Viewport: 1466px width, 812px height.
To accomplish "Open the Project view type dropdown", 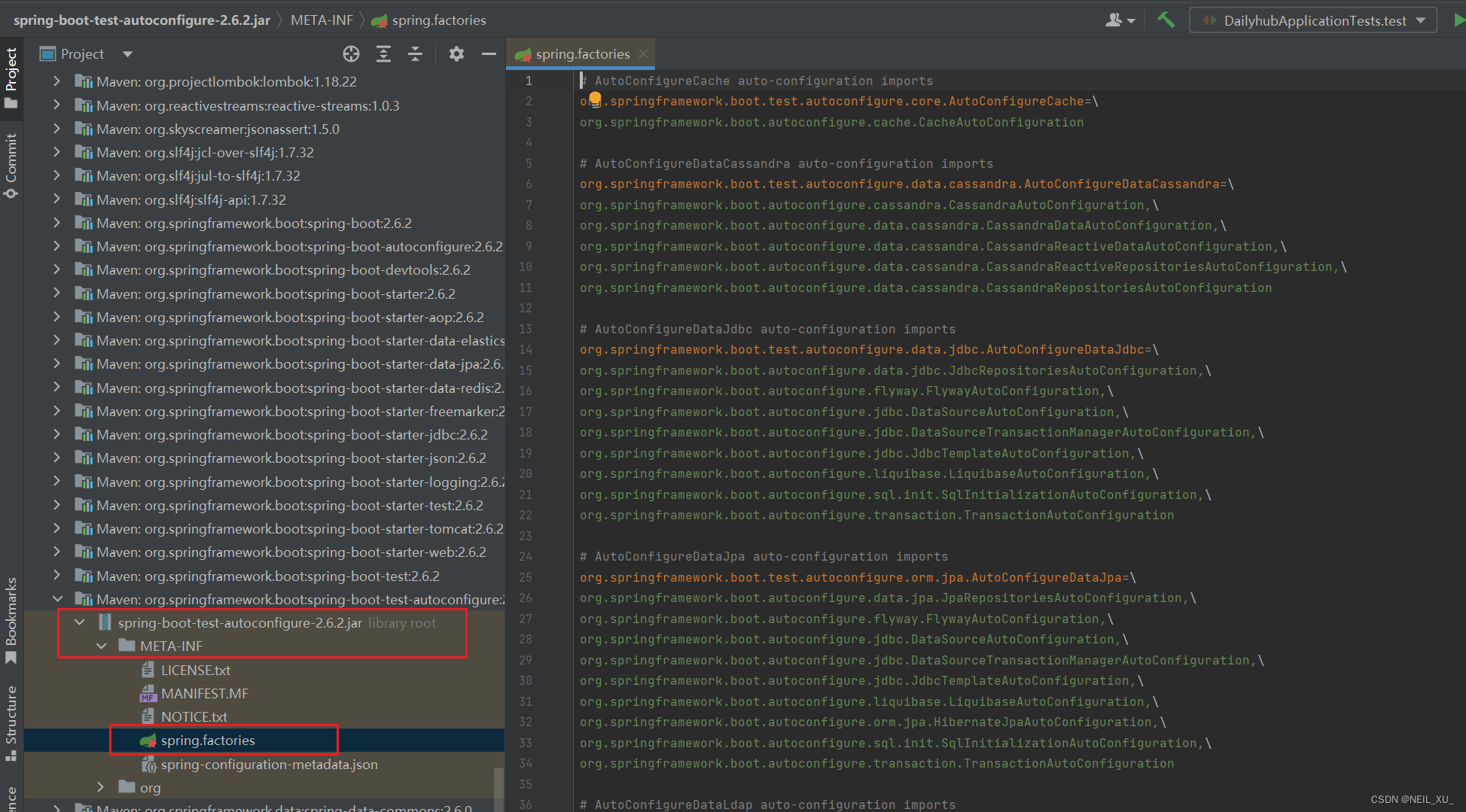I will pos(127,54).
